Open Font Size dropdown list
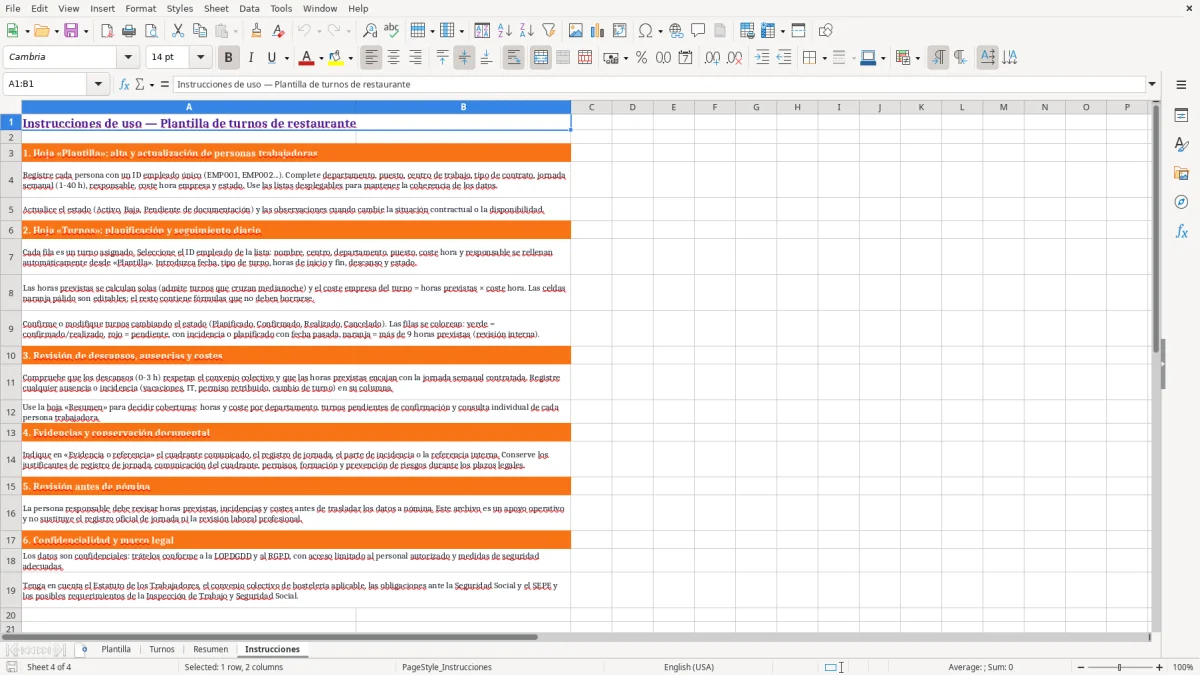This screenshot has height=675, width=1200. point(201,58)
